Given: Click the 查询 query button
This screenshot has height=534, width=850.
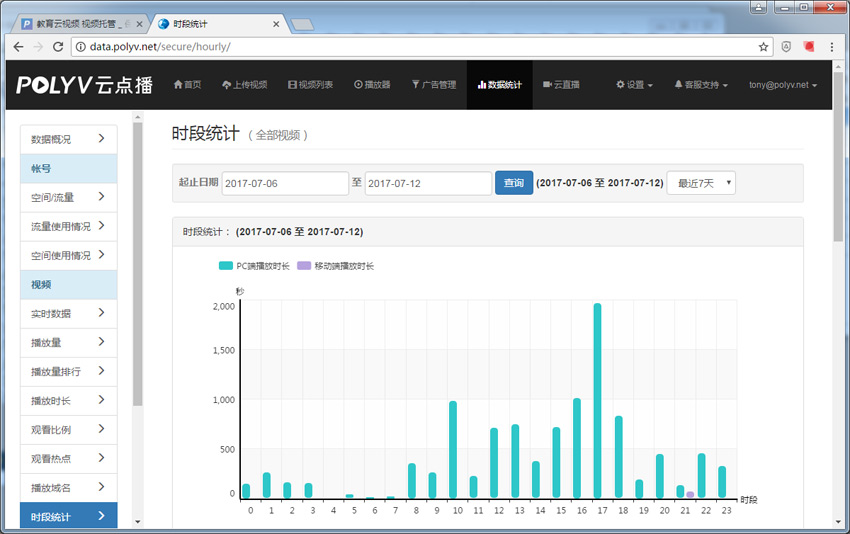Looking at the screenshot, I should 513,183.
